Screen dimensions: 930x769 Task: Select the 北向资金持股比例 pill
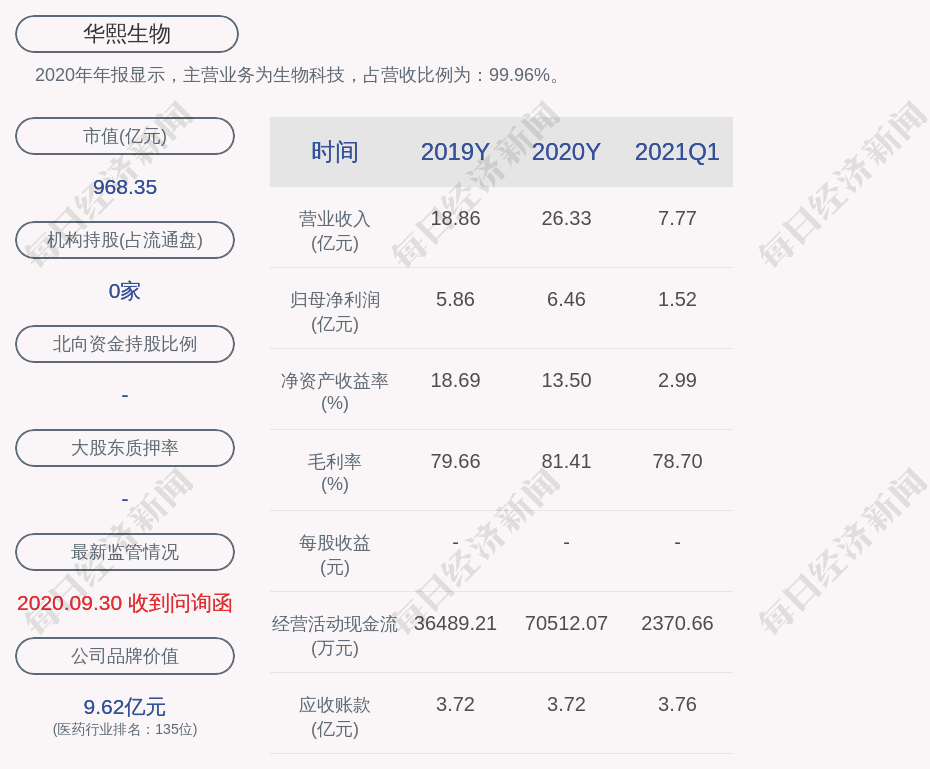pos(125,344)
